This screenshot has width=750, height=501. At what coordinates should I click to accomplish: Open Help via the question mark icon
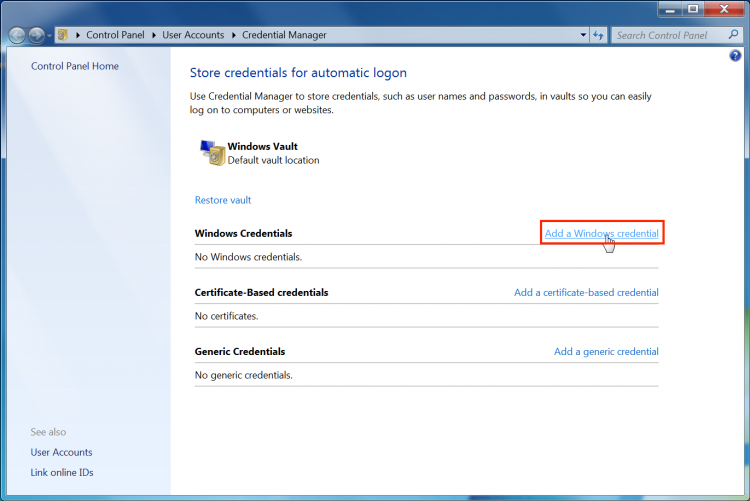pyautogui.click(x=735, y=56)
